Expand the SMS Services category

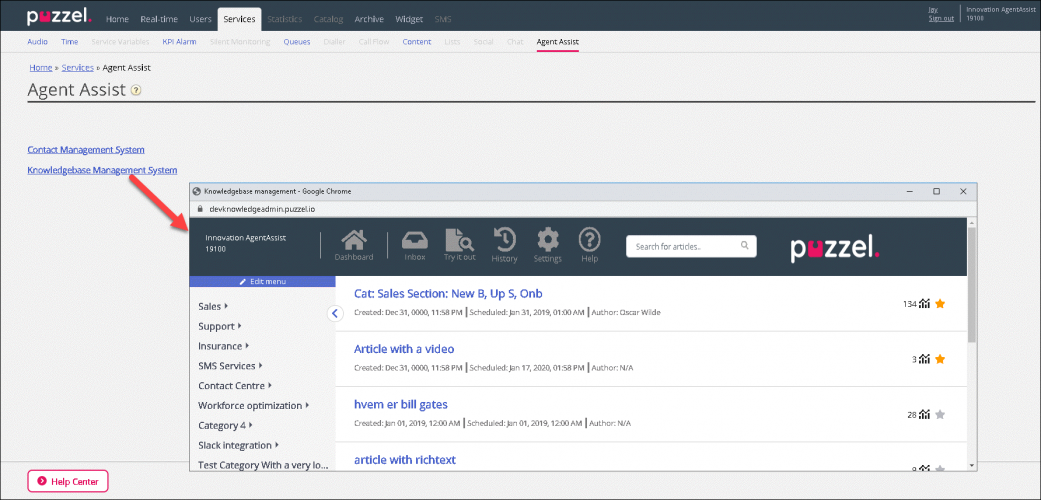[x=230, y=366]
